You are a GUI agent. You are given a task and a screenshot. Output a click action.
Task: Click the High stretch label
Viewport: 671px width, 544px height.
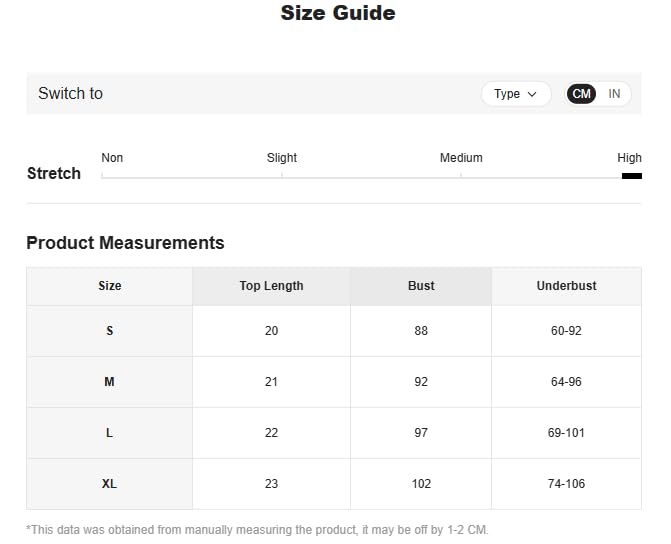[x=629, y=158]
